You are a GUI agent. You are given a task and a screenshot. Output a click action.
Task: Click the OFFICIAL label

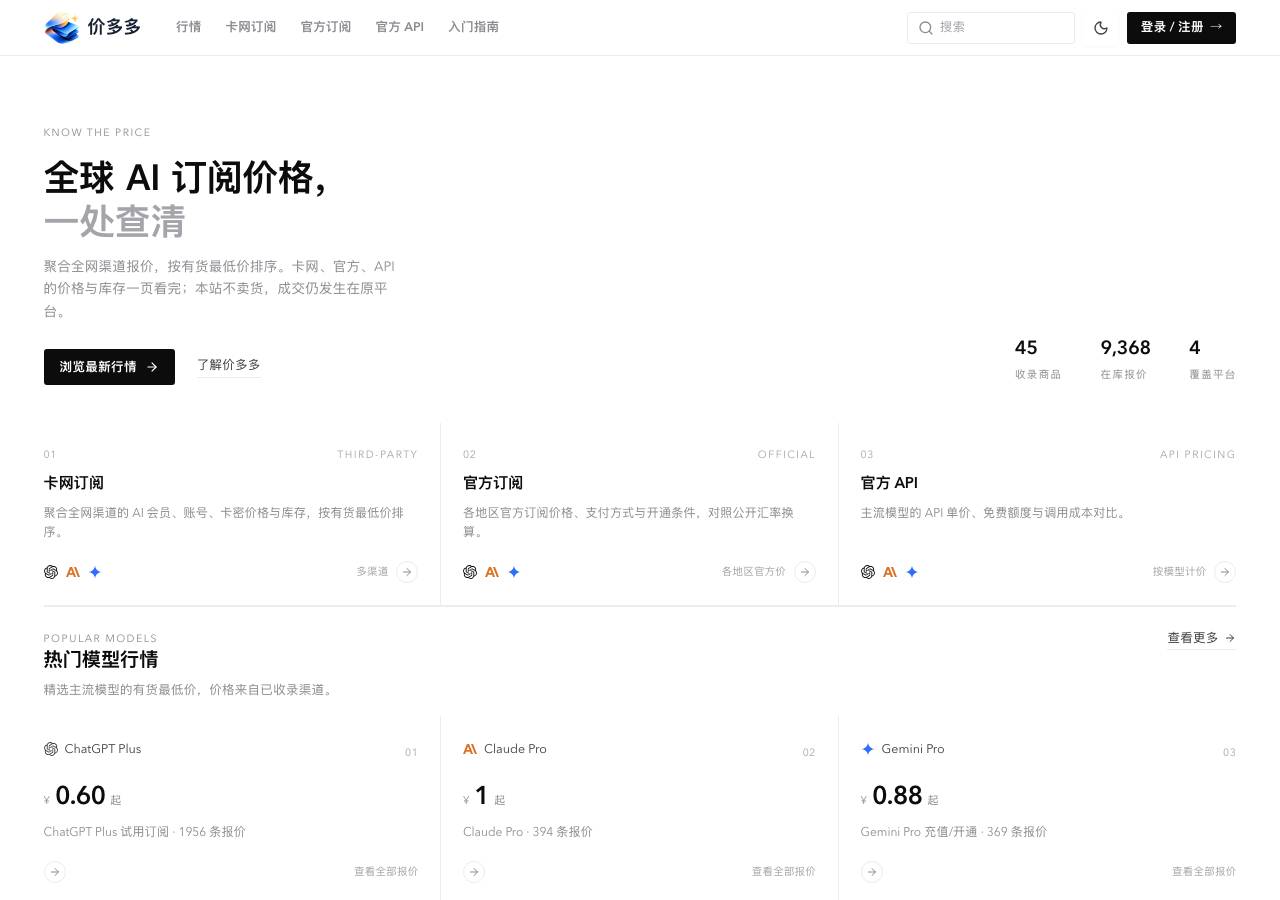point(787,454)
